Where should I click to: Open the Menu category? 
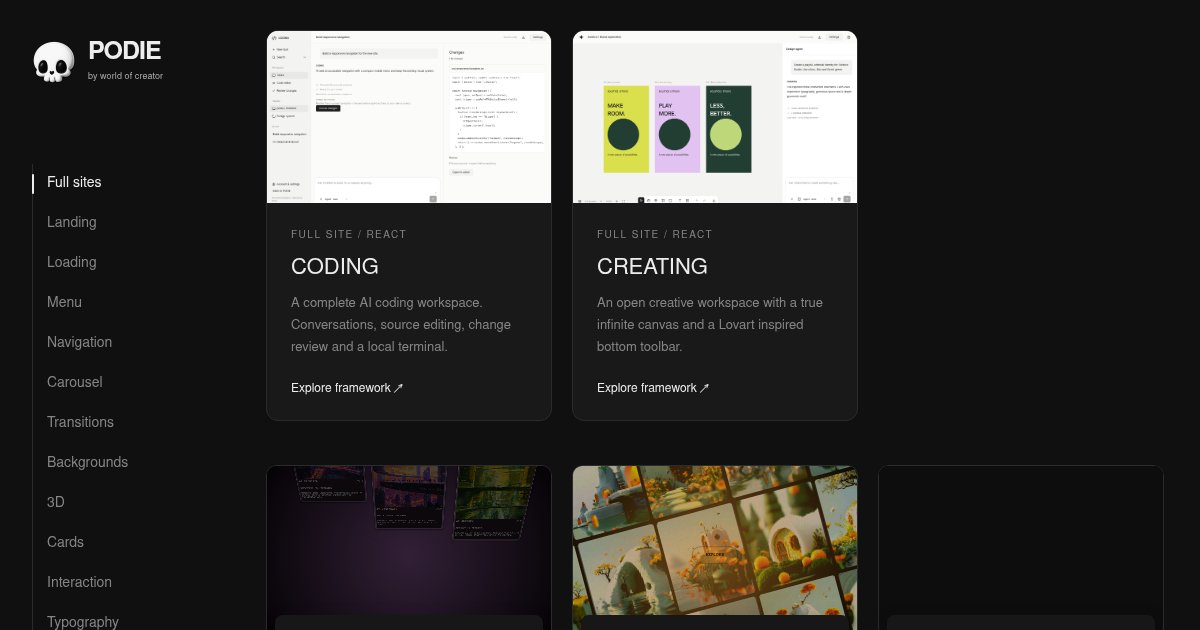point(64,302)
